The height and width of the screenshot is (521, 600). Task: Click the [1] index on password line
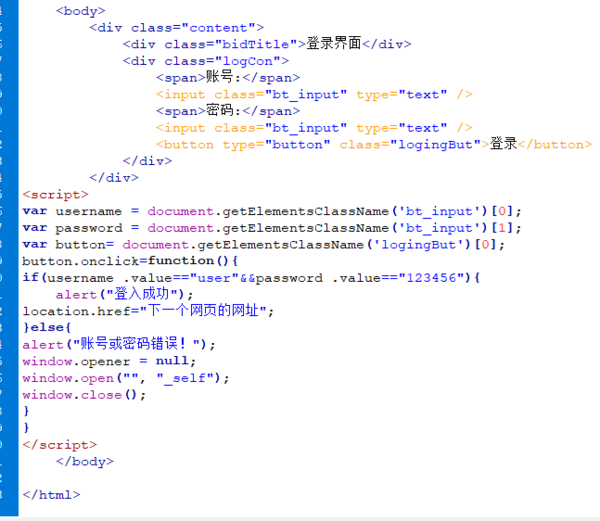[x=502, y=228]
